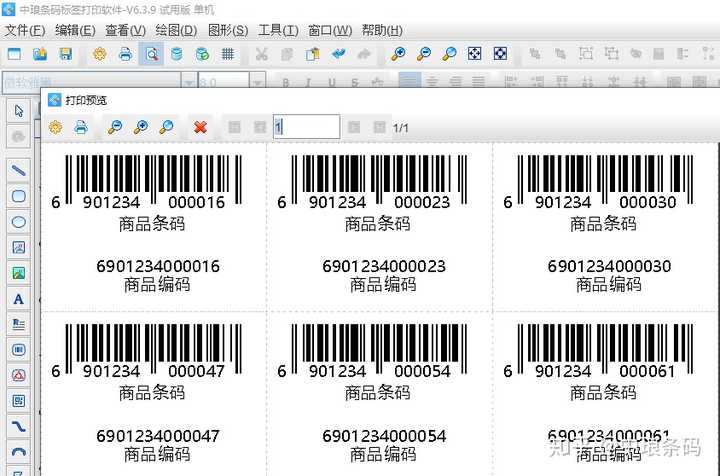Click the cut scissors icon
This screenshot has height=476, width=720.
pos(262,54)
